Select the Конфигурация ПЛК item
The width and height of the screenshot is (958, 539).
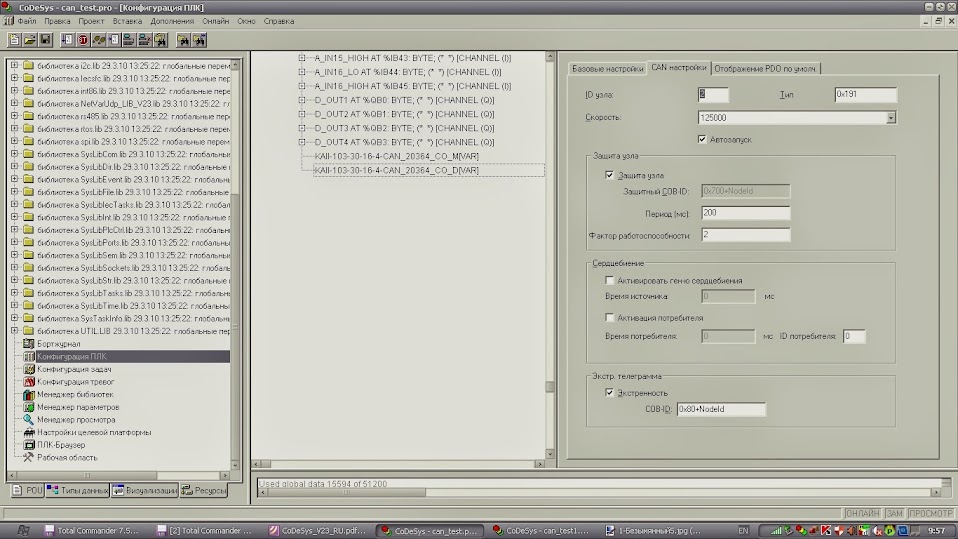[x=71, y=356]
